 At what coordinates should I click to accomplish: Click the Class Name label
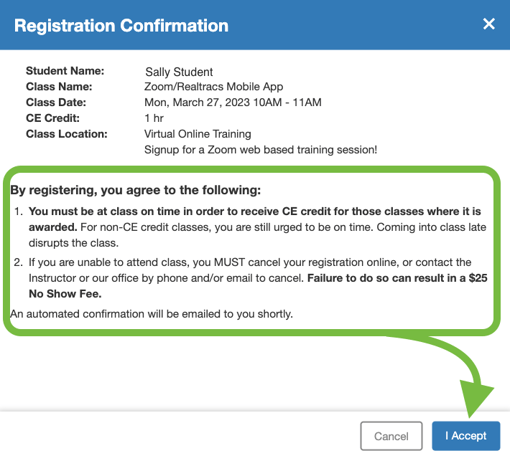coord(59,86)
